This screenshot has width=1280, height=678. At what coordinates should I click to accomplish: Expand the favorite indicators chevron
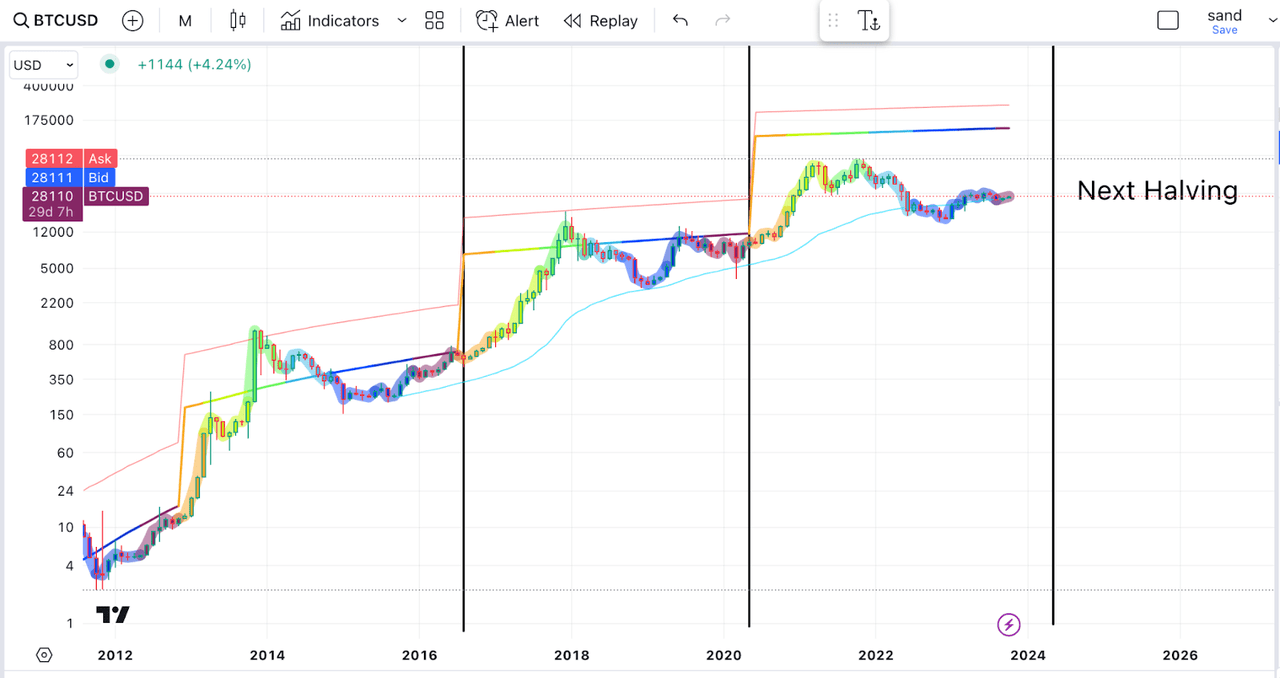pyautogui.click(x=402, y=21)
